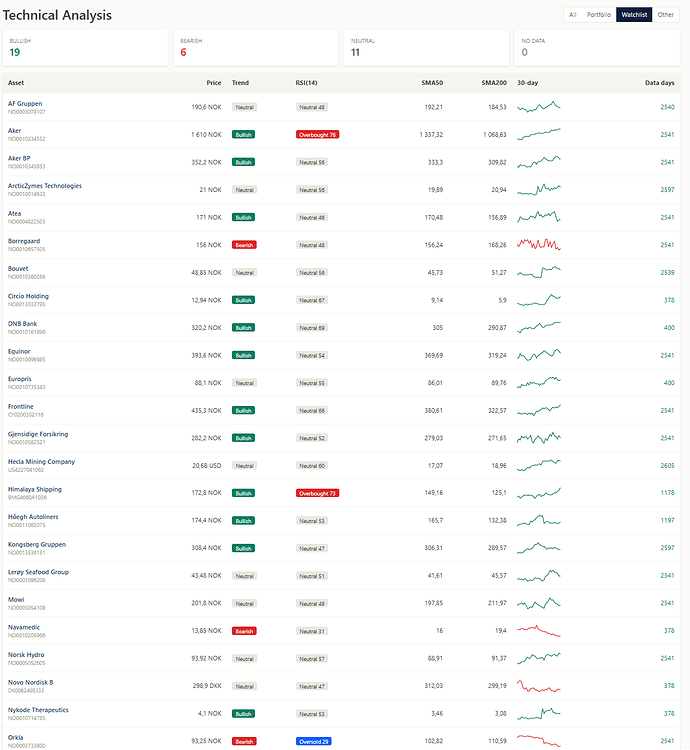Open the AF Gruppen asset link
Image resolution: width=690 pixels, height=750 pixels.
pyautogui.click(x=25, y=103)
